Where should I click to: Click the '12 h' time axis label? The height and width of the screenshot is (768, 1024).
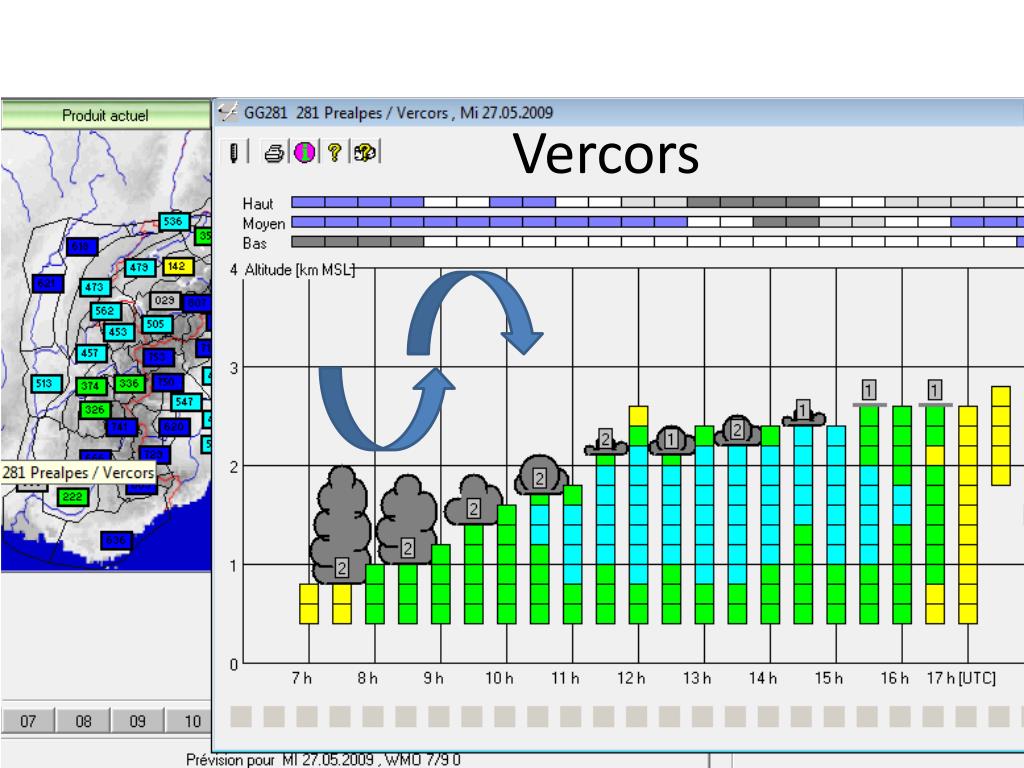[631, 679]
